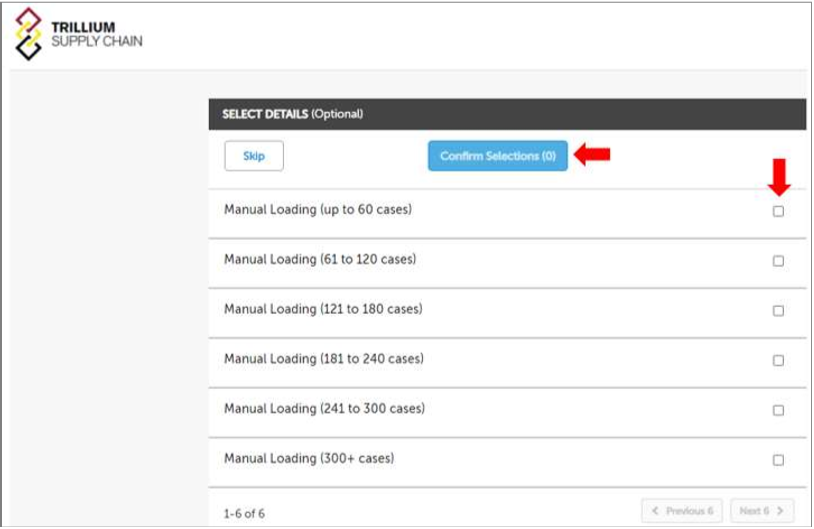
Task: Go to Next 6 results
Action: 763,511
